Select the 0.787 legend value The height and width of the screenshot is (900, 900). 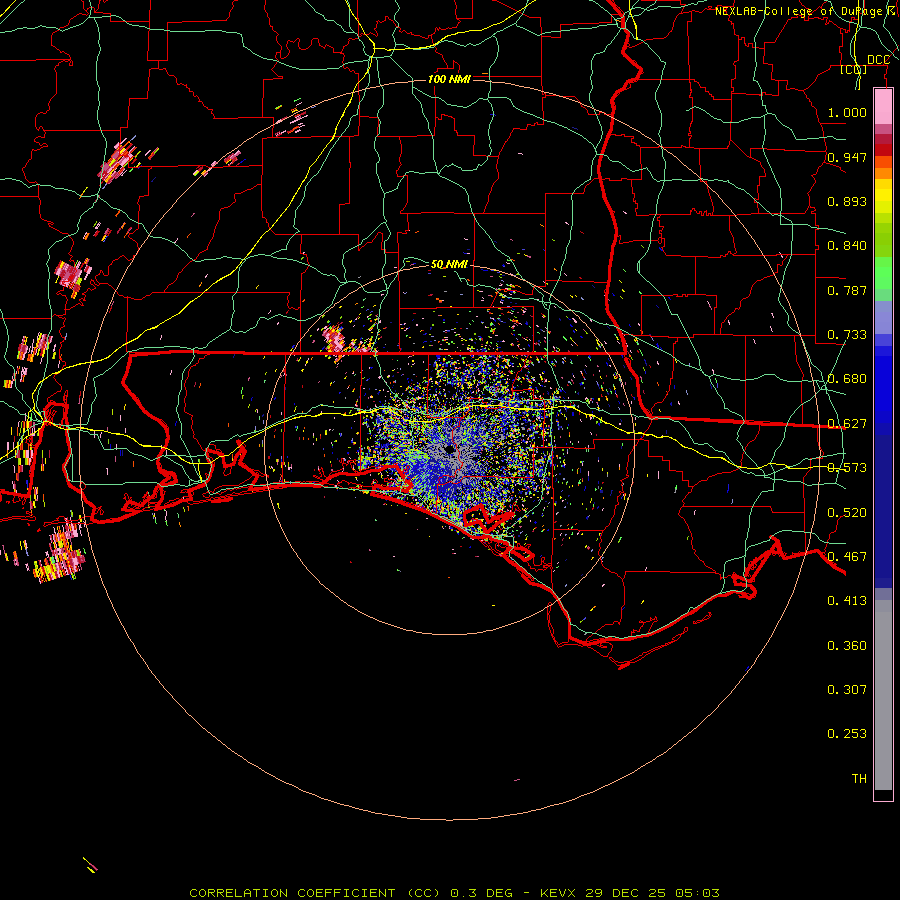(x=847, y=290)
